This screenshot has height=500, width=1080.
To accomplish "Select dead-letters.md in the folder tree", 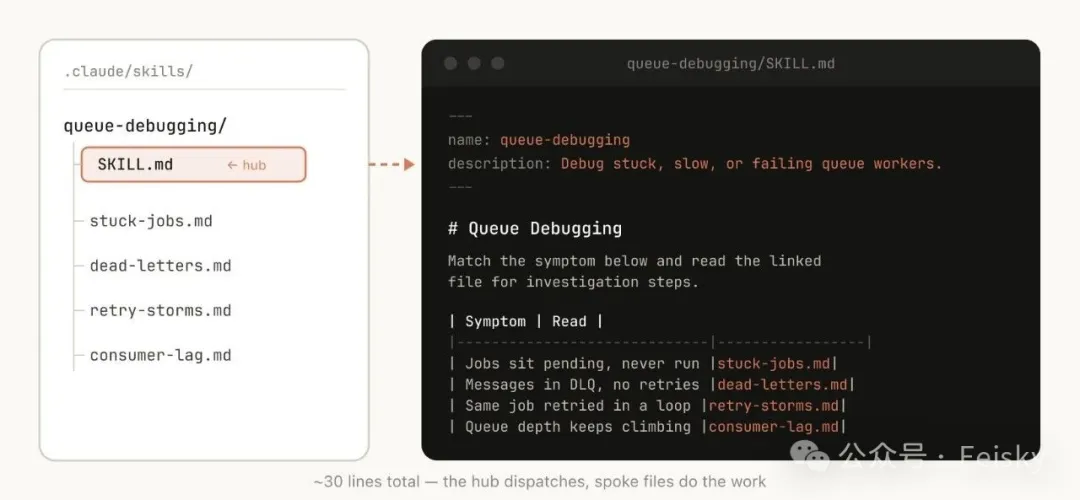I will tap(160, 266).
